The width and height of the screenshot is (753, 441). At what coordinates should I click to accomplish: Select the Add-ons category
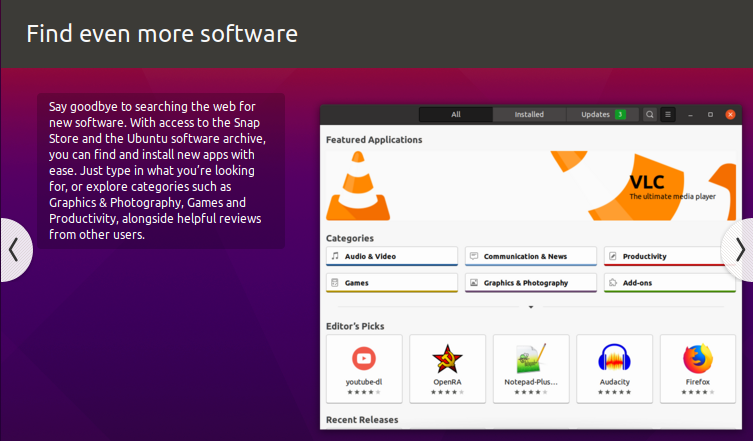click(670, 283)
